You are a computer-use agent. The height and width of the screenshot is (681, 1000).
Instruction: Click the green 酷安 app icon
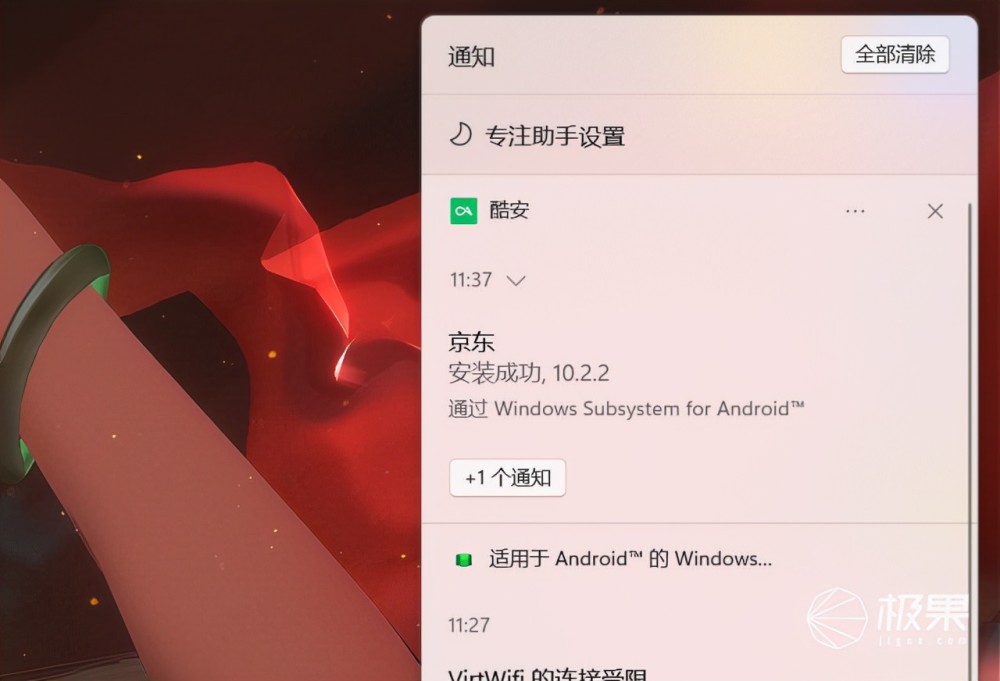[464, 211]
